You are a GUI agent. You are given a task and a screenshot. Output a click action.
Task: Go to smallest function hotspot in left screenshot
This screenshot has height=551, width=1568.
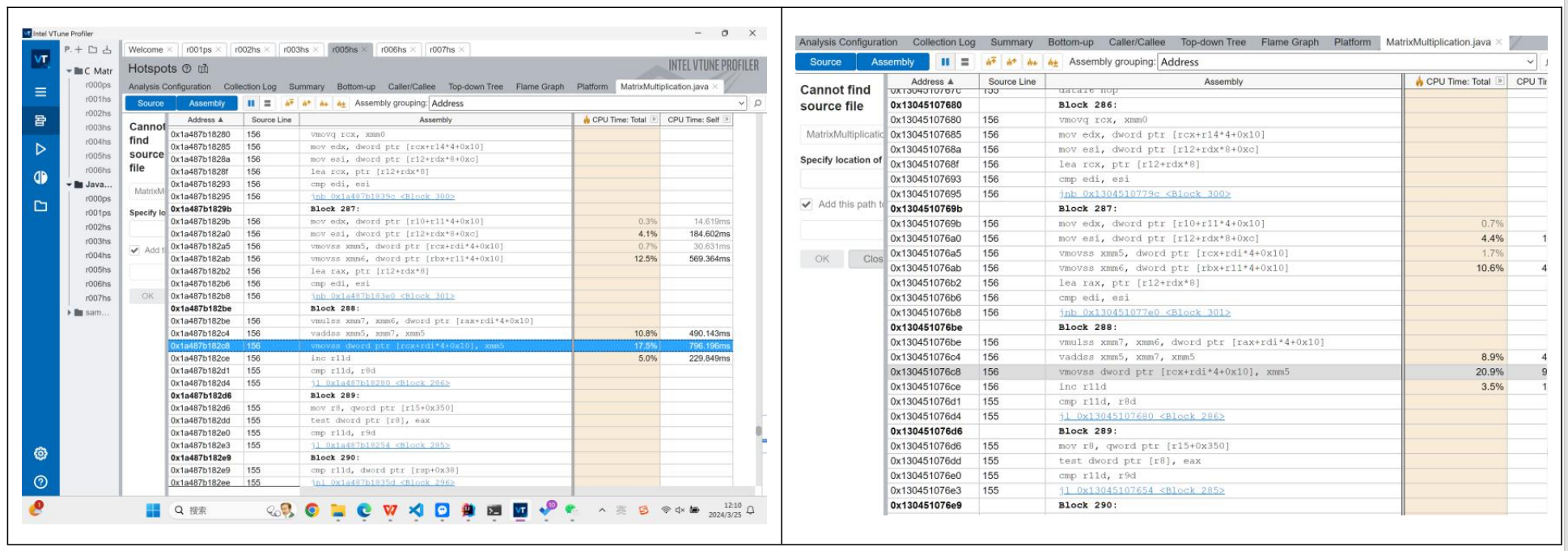341,104
